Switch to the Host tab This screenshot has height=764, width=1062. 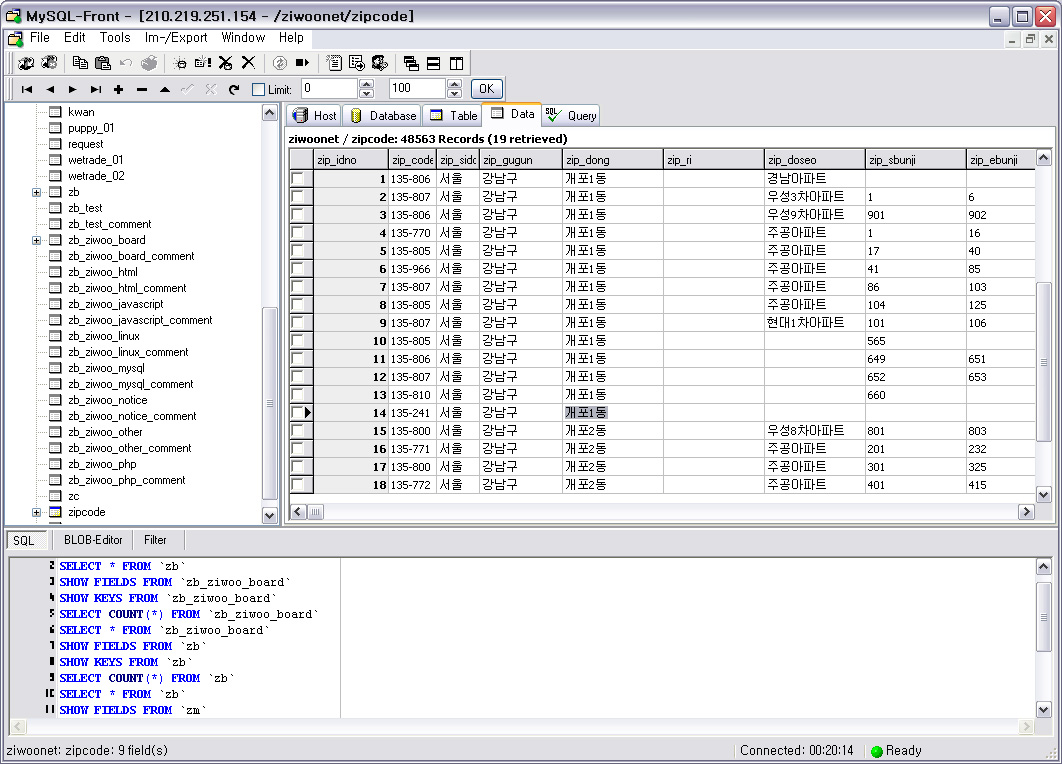point(315,116)
